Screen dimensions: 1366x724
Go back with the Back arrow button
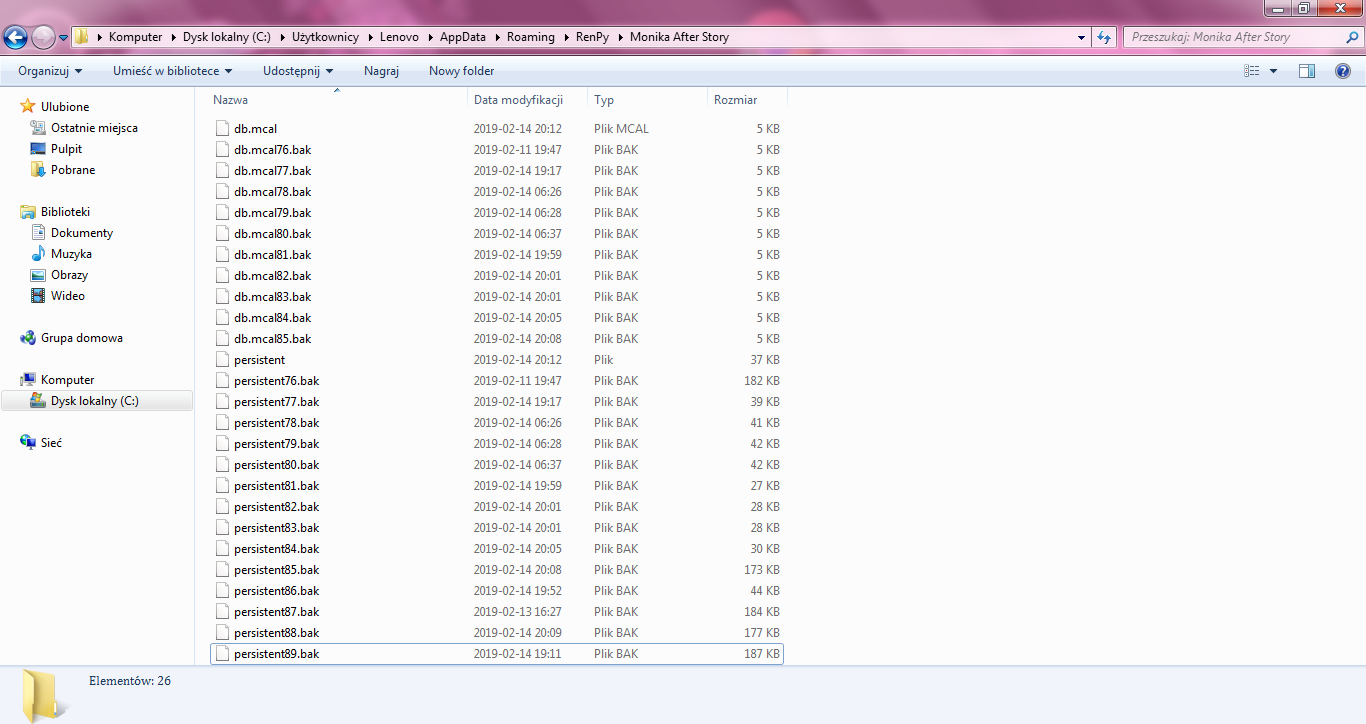[x=15, y=38]
